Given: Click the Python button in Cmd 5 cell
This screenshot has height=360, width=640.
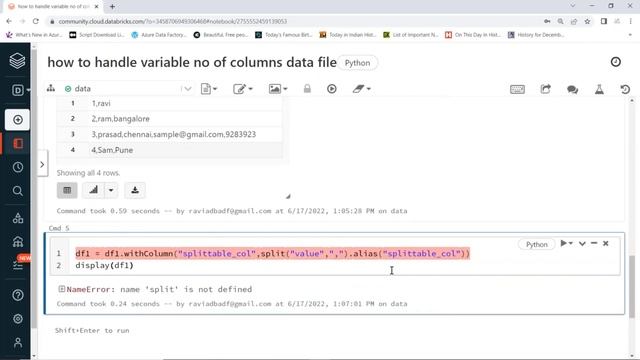Looking at the screenshot, I should (536, 244).
